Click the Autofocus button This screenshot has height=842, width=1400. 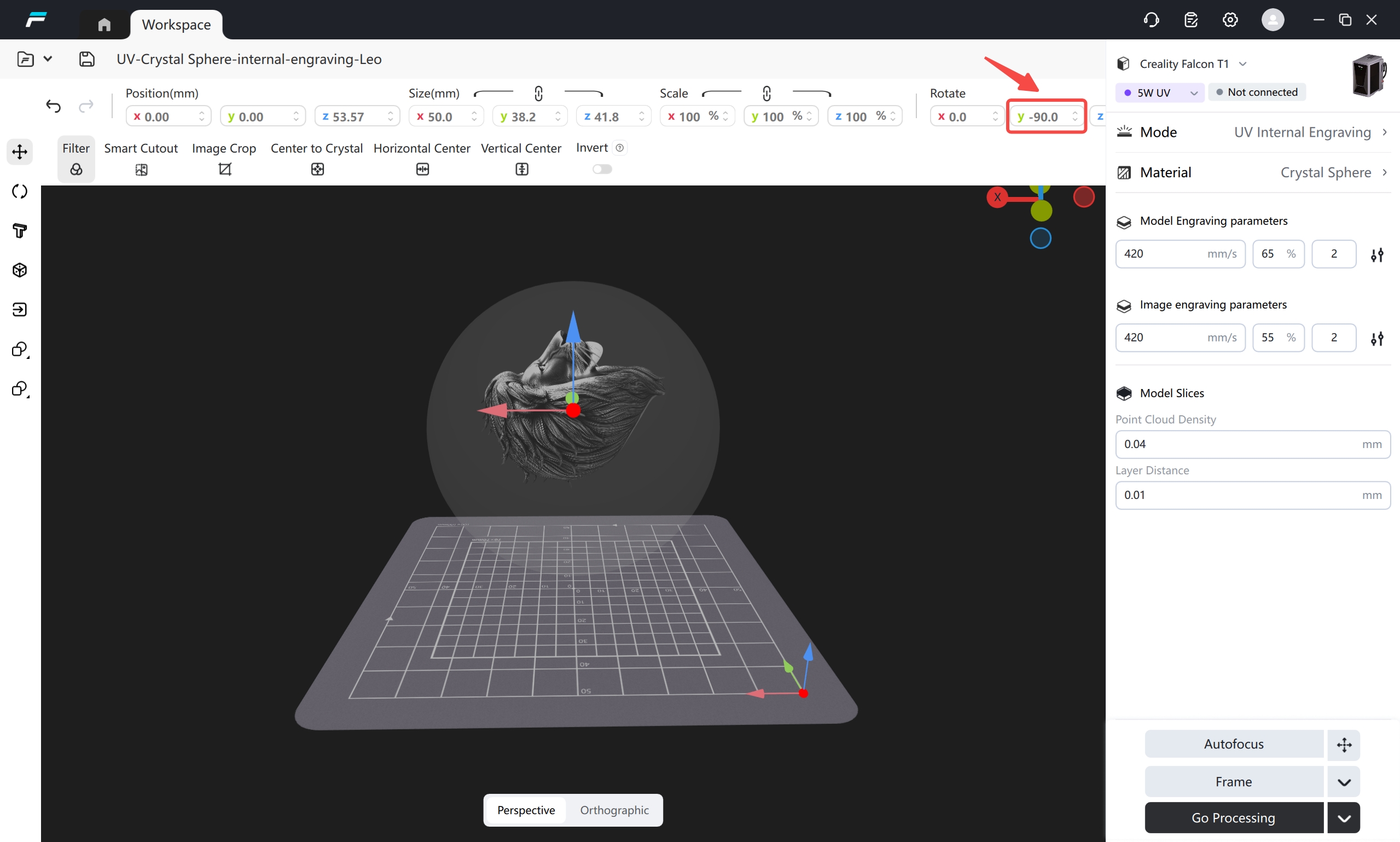click(1234, 744)
